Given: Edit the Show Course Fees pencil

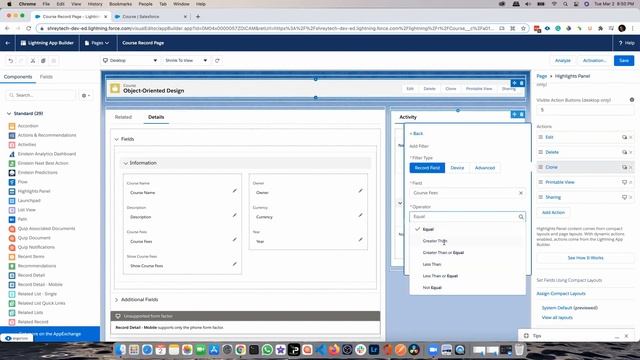Looking at the screenshot, I should click(234, 264).
